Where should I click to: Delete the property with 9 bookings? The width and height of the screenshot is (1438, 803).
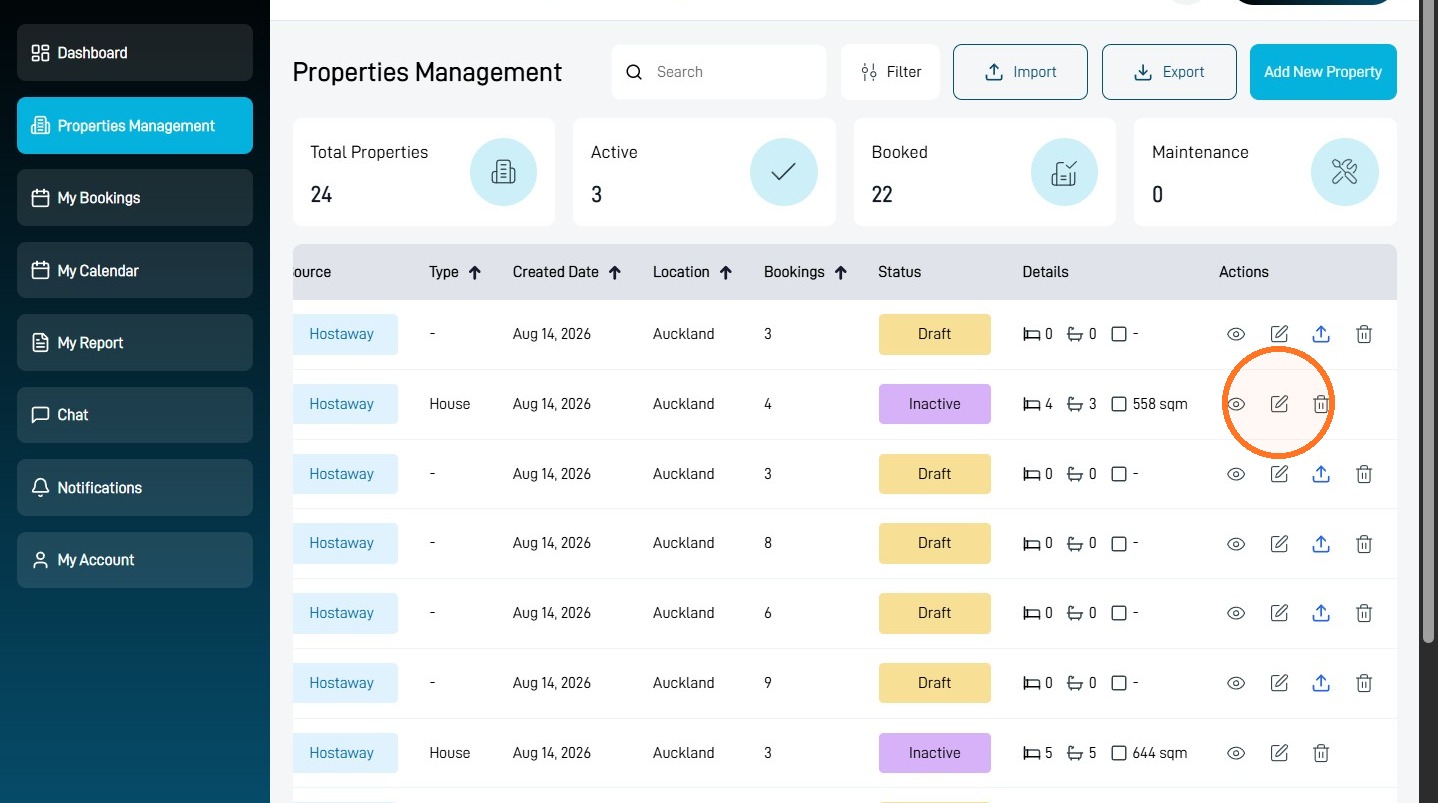click(x=1364, y=683)
